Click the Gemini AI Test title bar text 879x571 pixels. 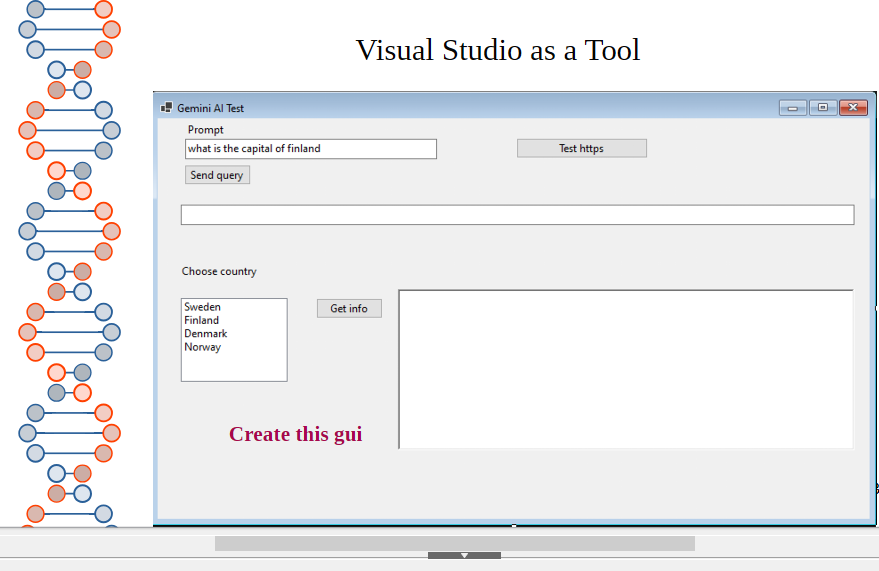point(211,108)
